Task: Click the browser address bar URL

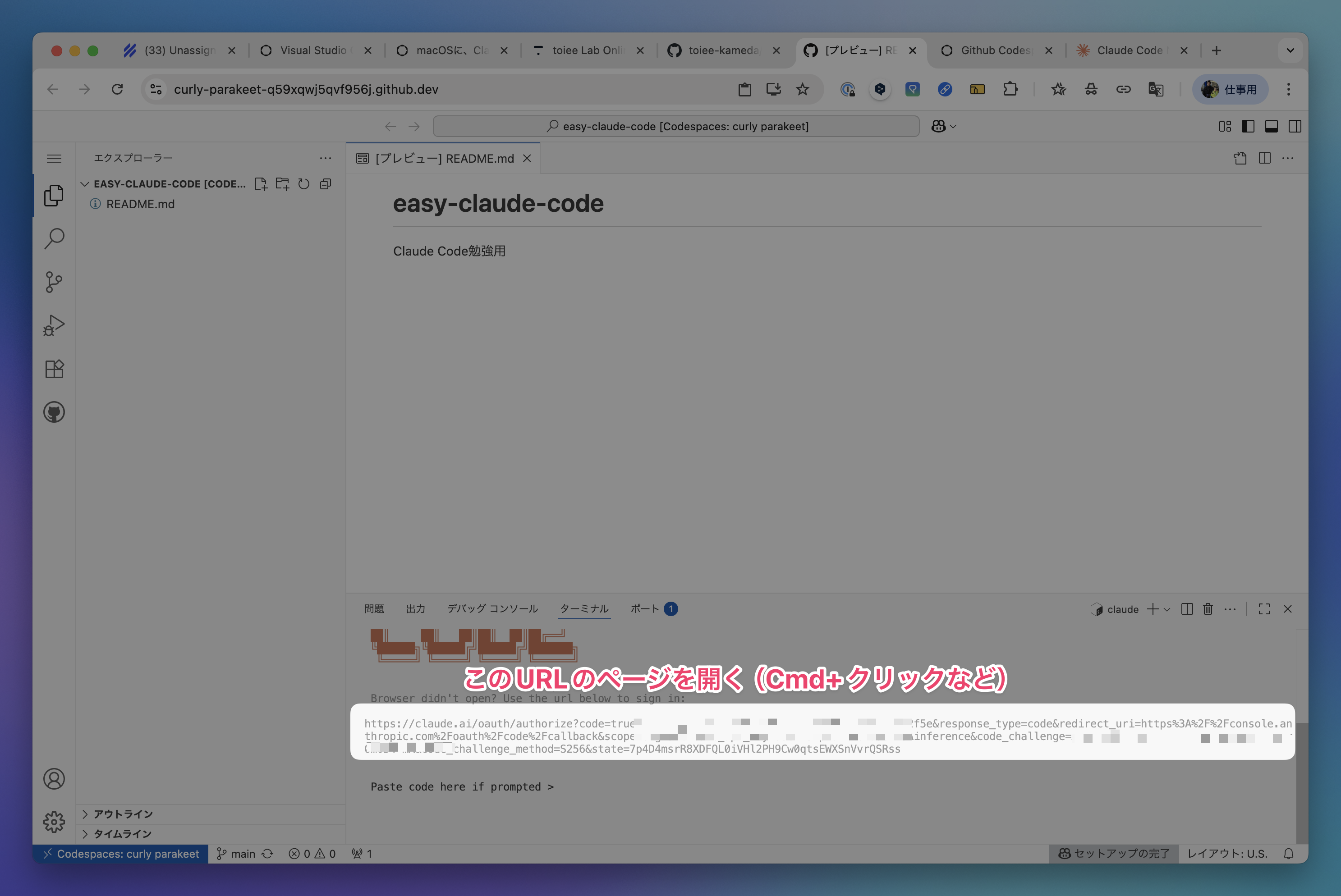Action: pyautogui.click(x=306, y=89)
